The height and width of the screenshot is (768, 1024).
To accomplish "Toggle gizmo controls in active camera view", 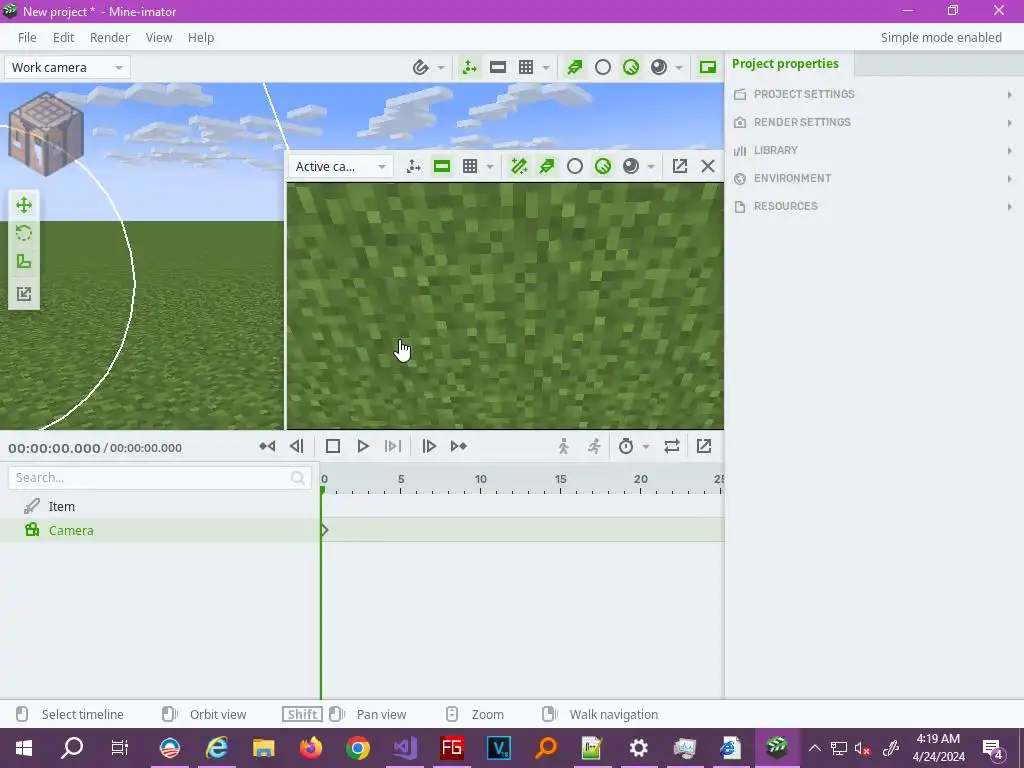I will click(x=413, y=167).
